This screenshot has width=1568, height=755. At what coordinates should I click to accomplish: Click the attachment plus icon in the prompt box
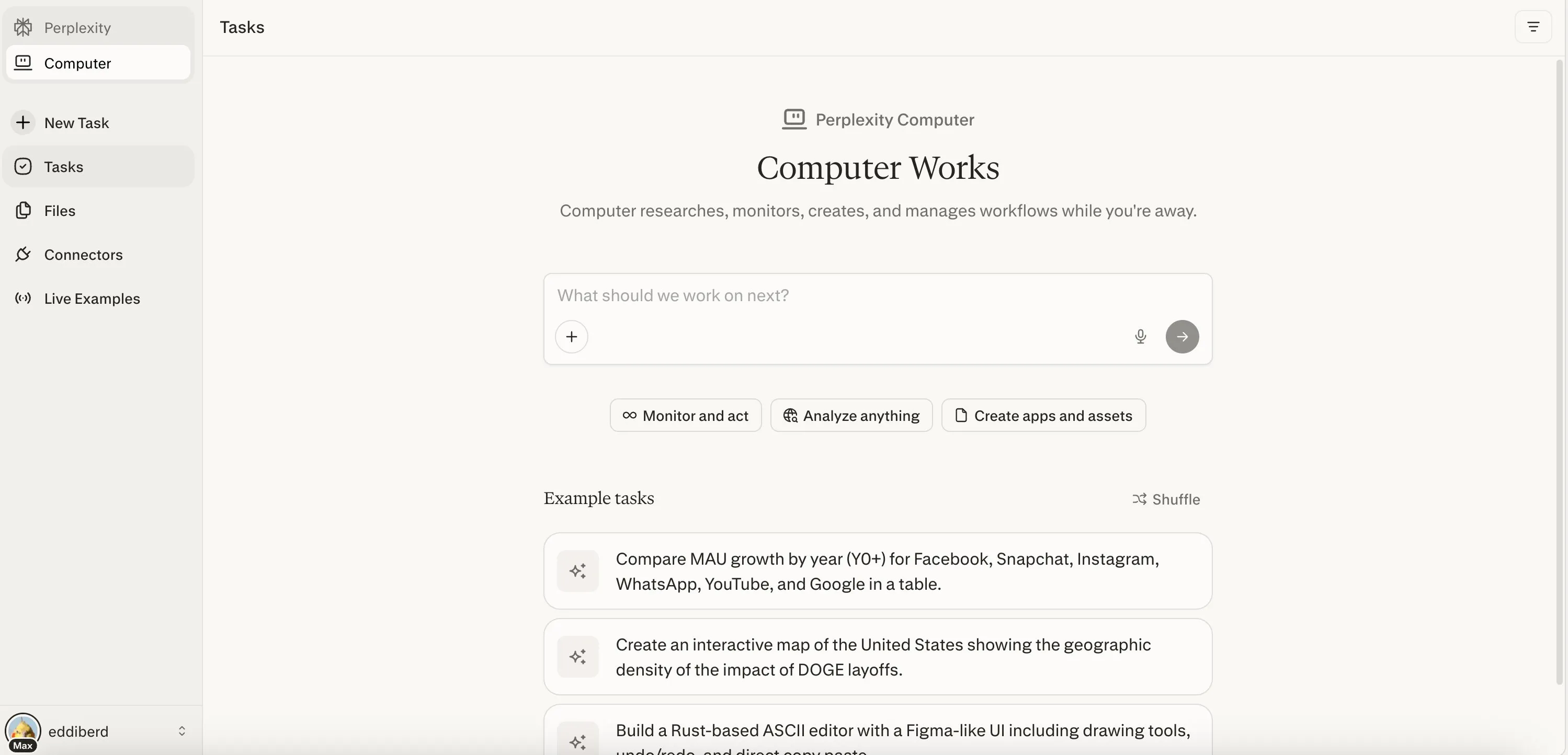click(571, 336)
